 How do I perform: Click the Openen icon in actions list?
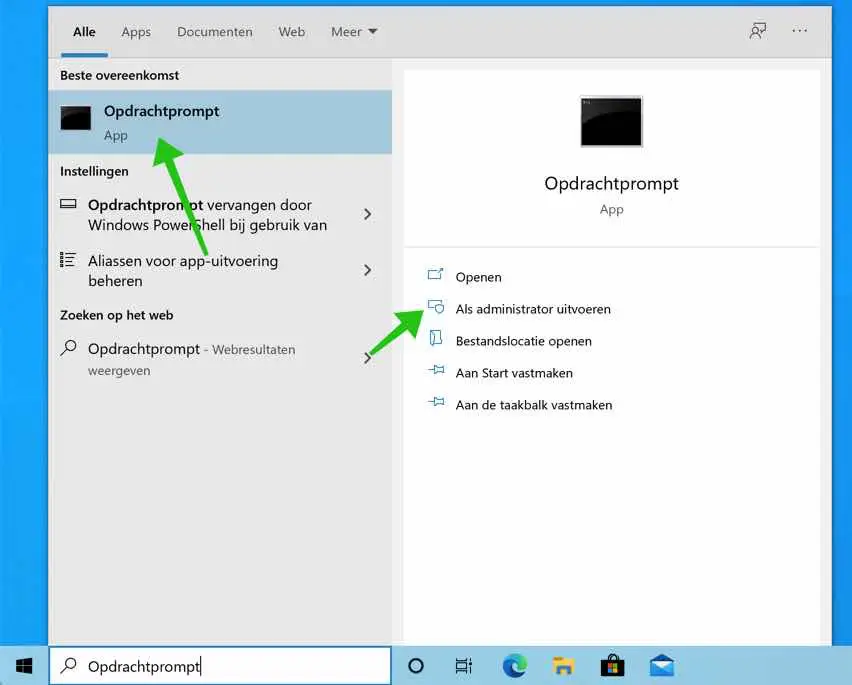435,275
